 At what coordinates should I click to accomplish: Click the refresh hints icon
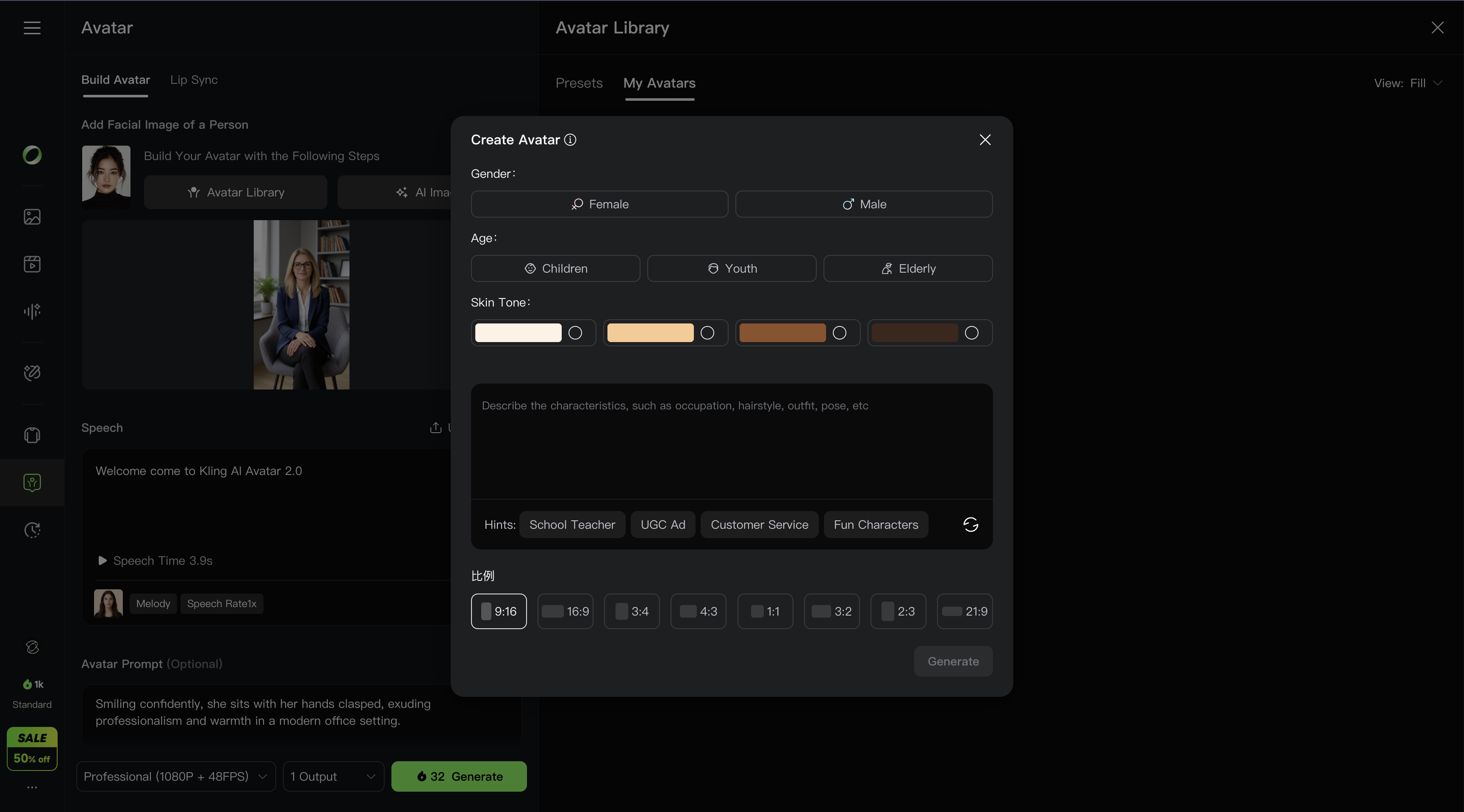pyautogui.click(x=970, y=525)
